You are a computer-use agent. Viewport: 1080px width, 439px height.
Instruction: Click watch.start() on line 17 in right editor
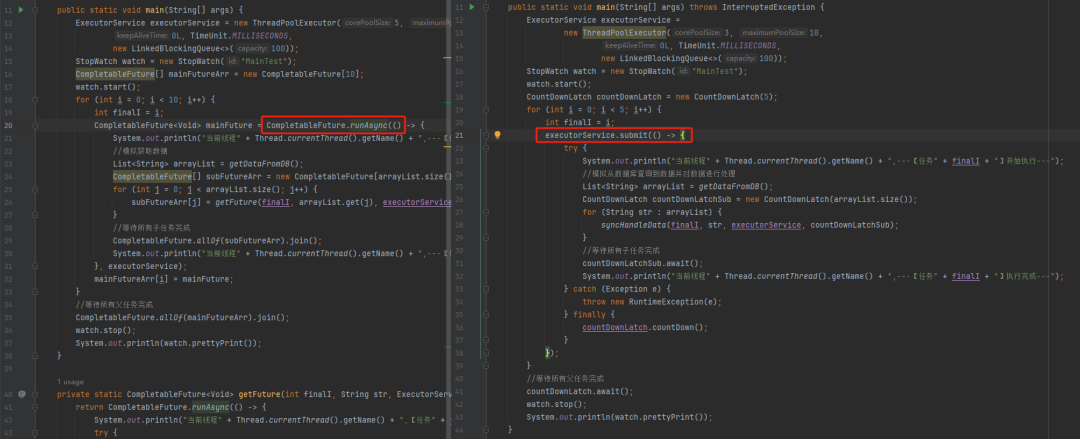click(559, 84)
